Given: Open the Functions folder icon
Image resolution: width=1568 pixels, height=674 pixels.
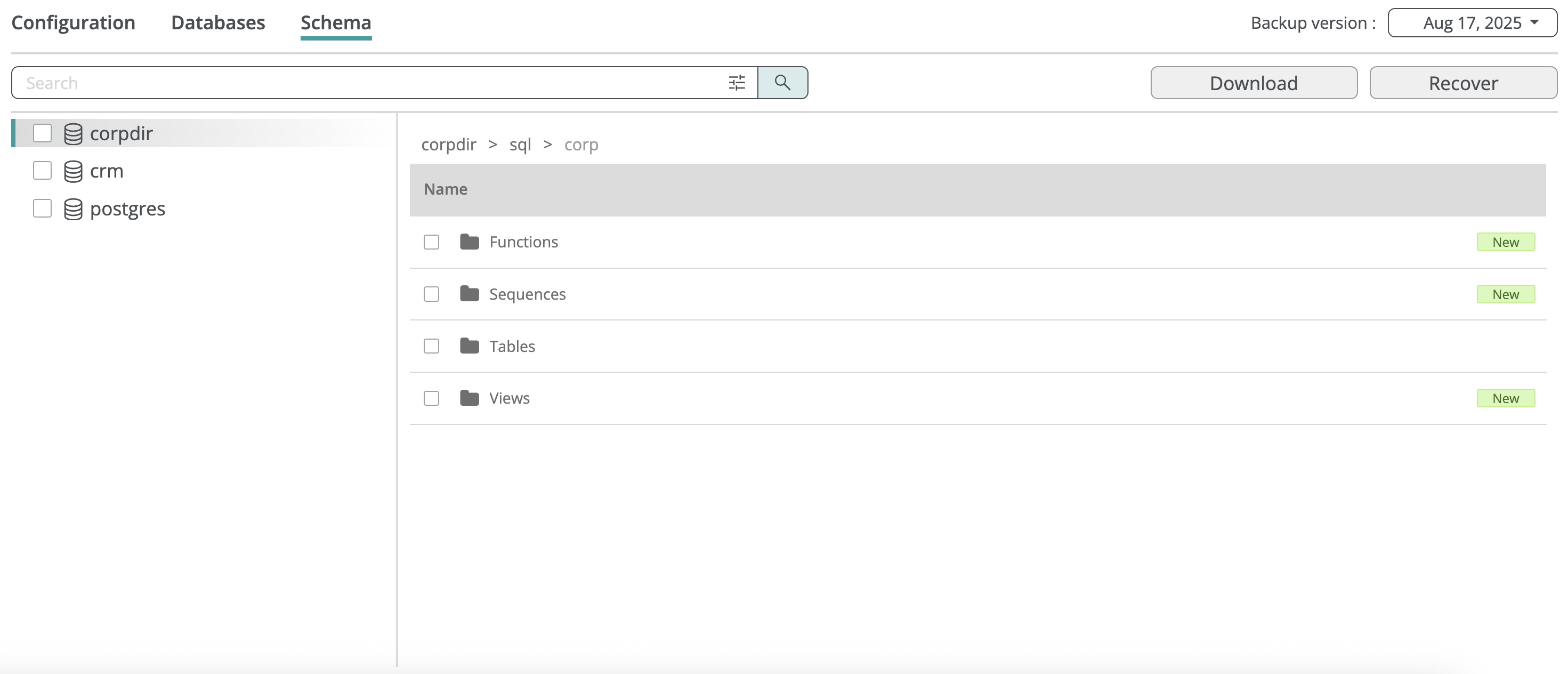Looking at the screenshot, I should [x=470, y=242].
